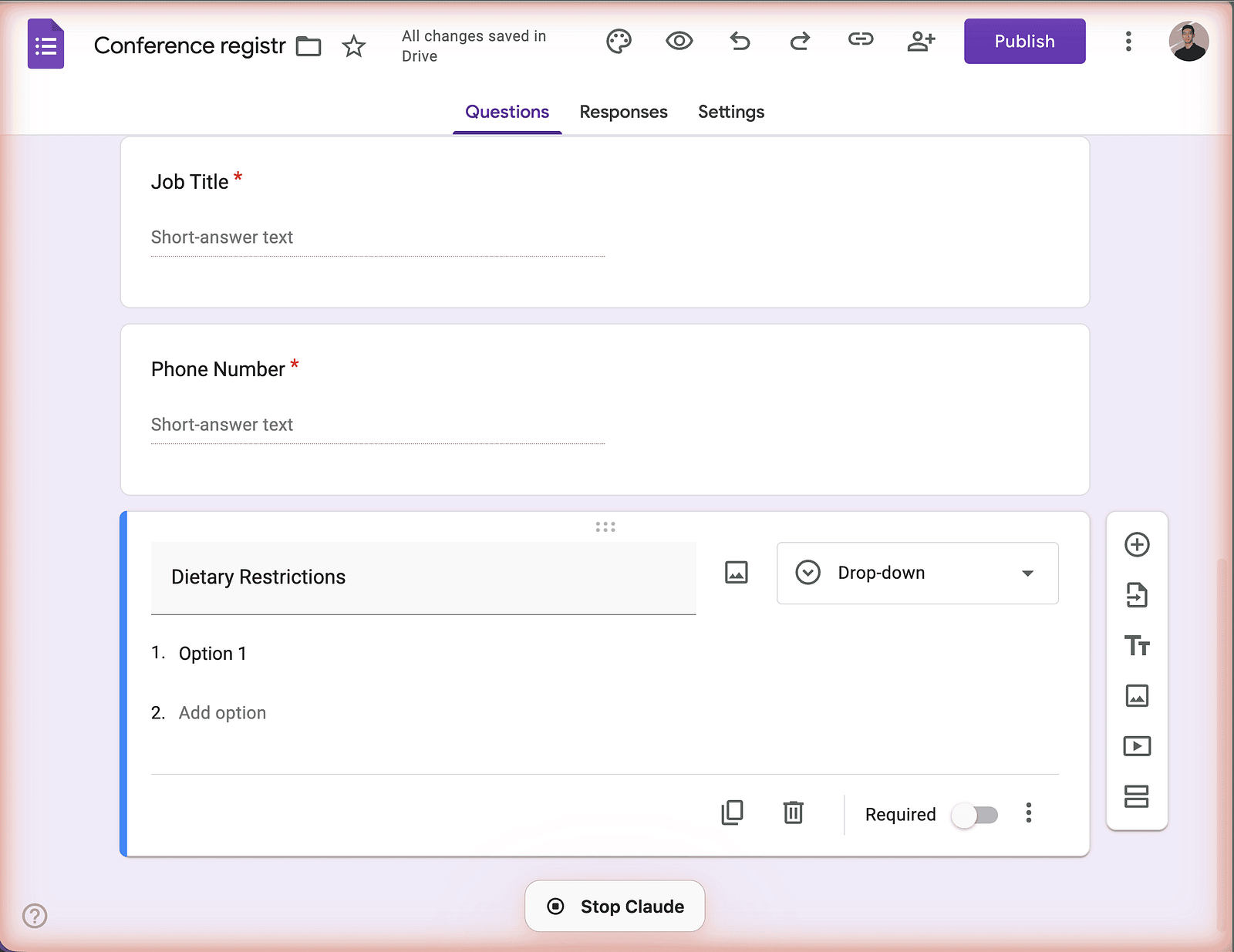This screenshot has height=952, width=1234.
Task: Import questions from another form
Action: click(1136, 595)
